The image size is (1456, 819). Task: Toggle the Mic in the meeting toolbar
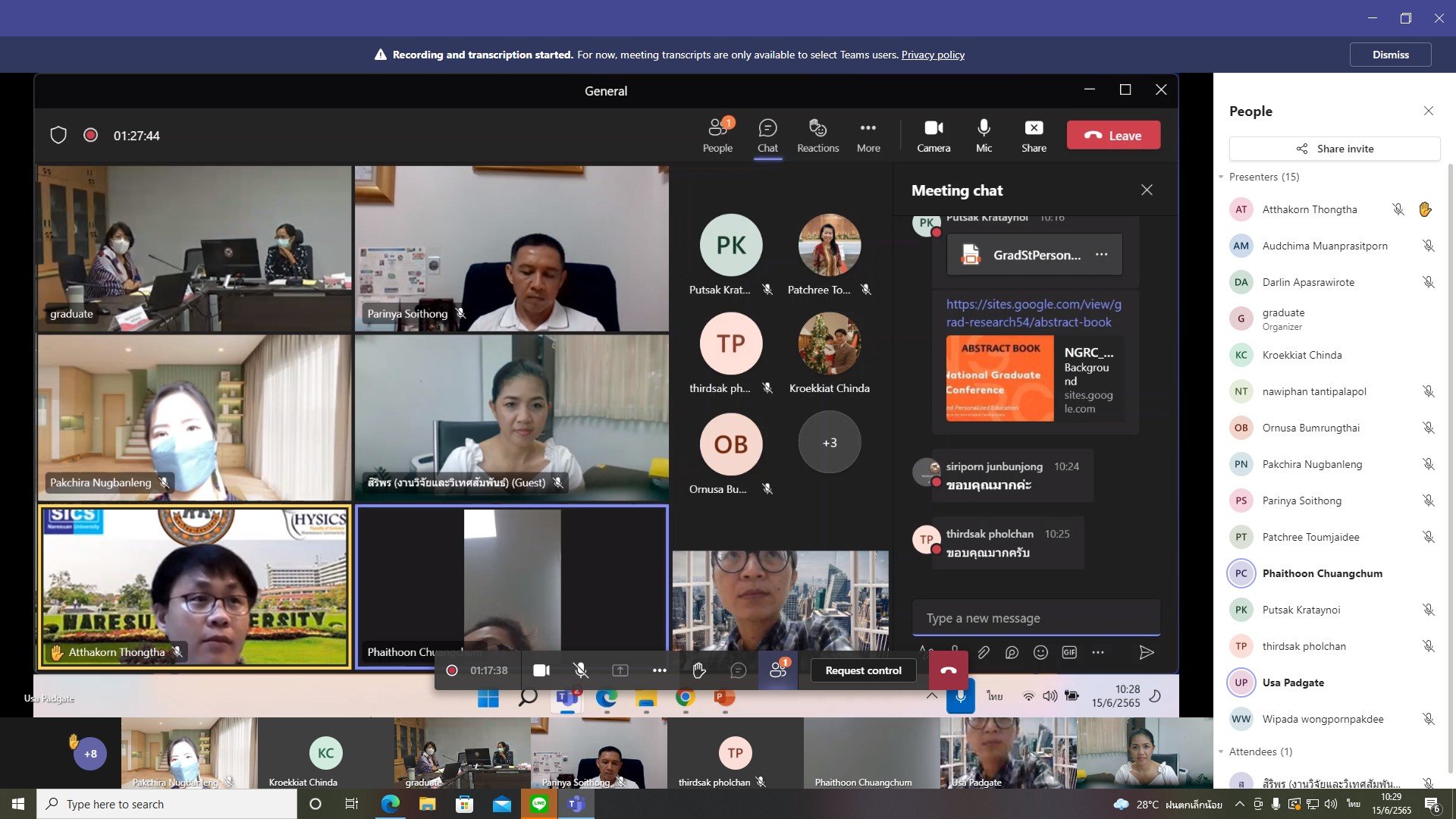984,136
